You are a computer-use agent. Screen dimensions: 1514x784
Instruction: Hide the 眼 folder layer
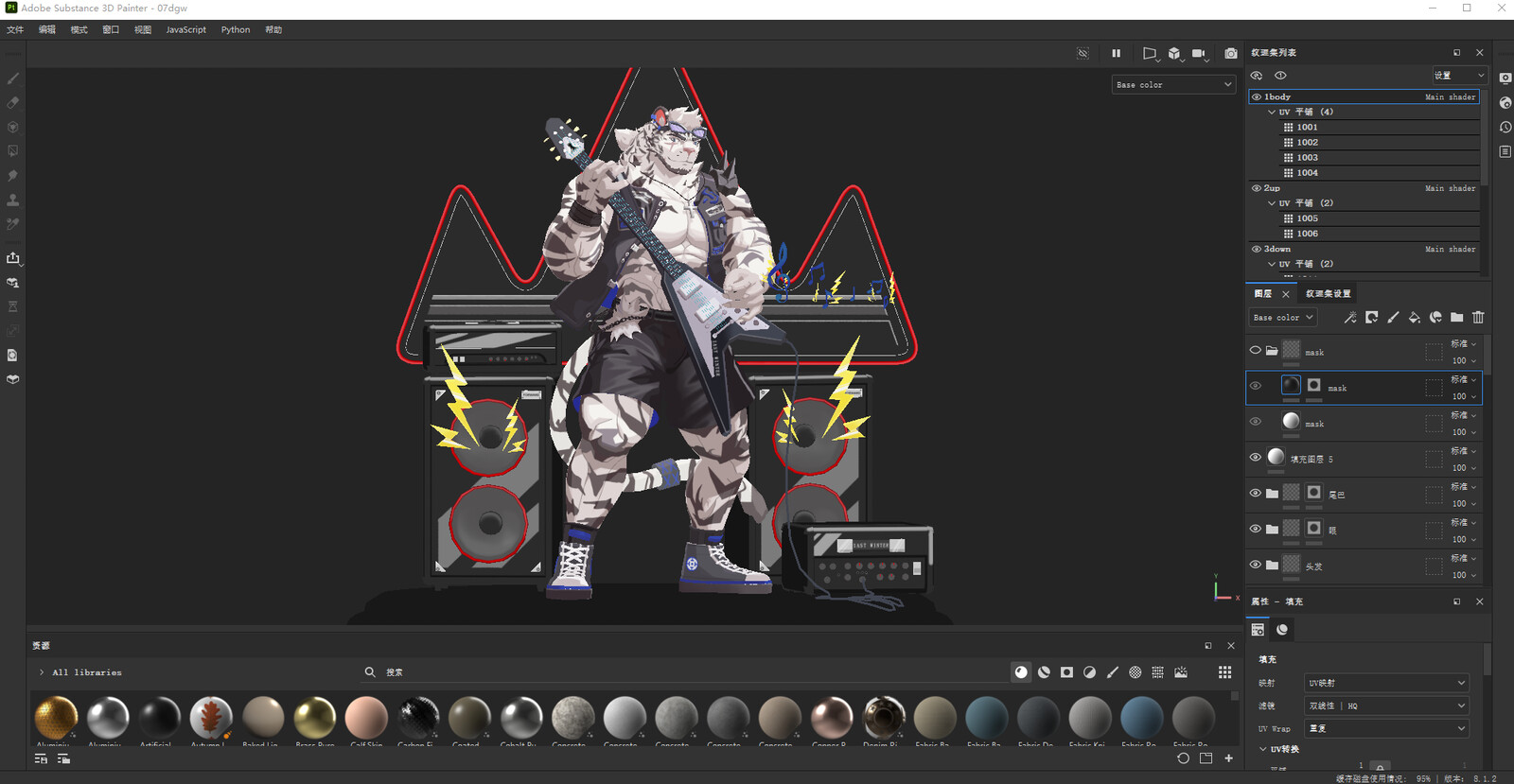(x=1256, y=529)
